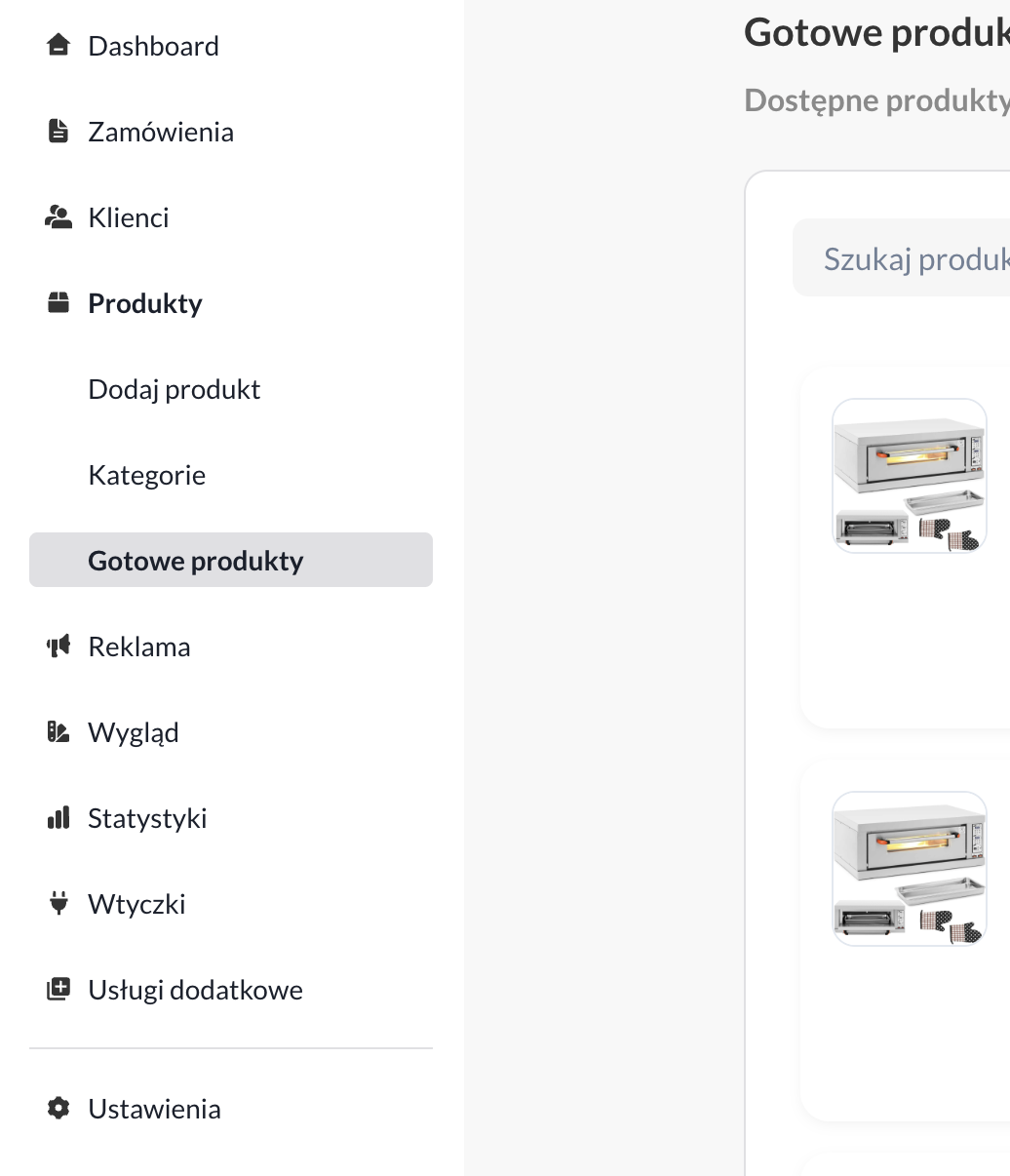
Task: Click the Produkty box icon
Action: pos(58,302)
